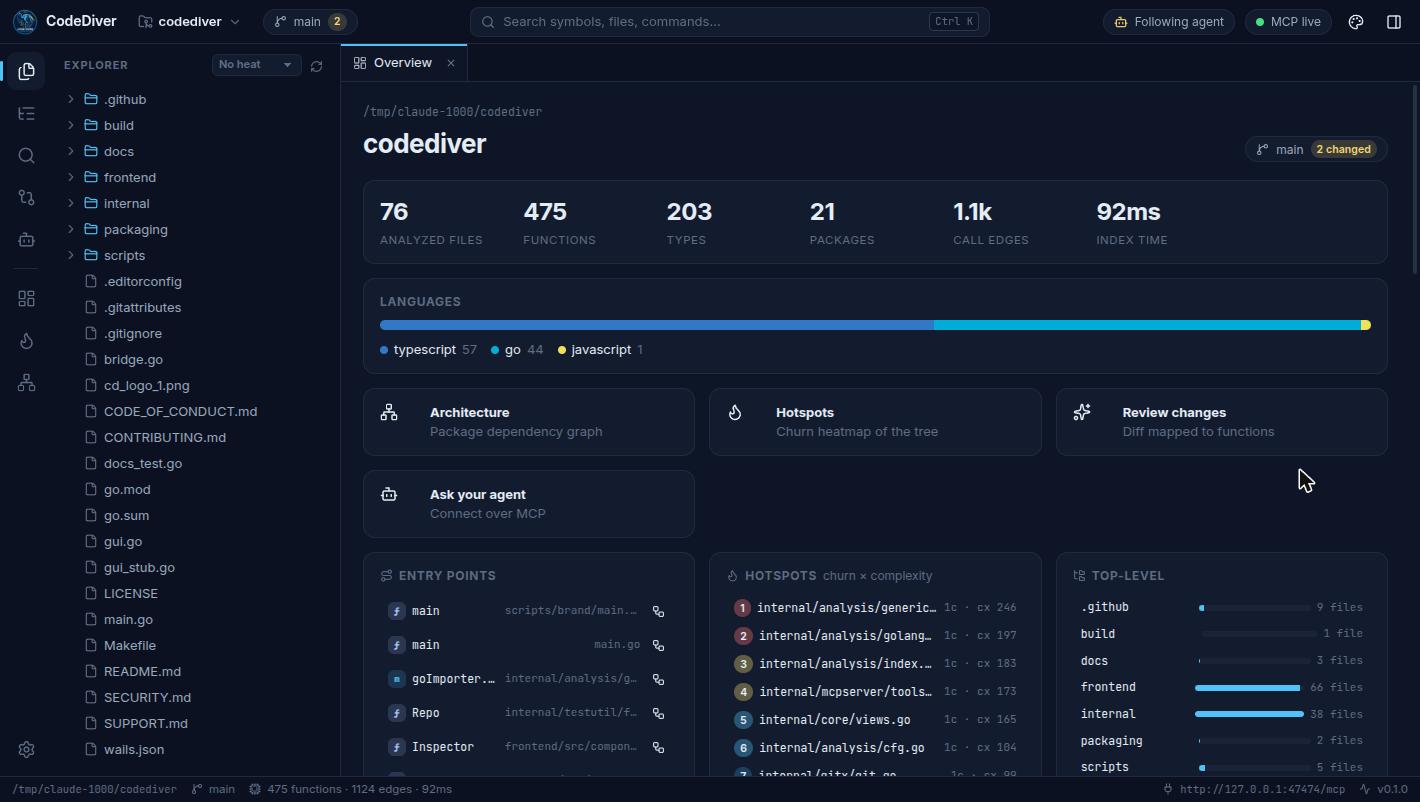Open the overview dashboard grid icon

[x=27, y=299]
